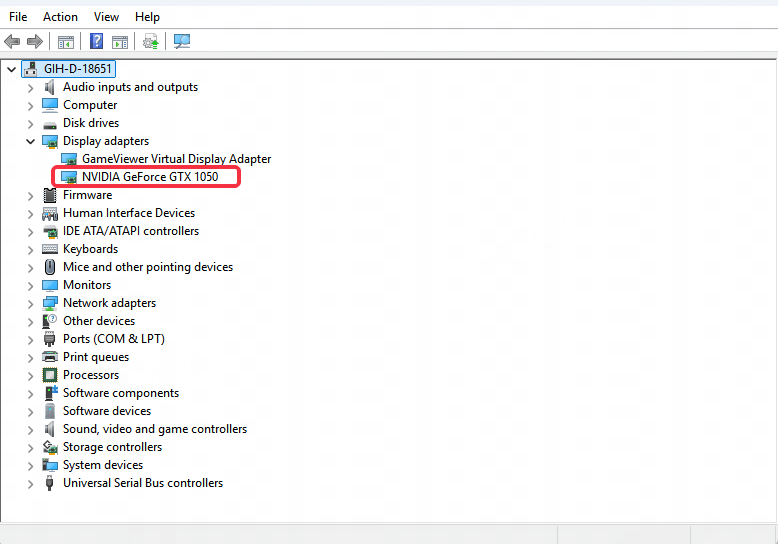
Task: Click the Mice and other pointing devices icon
Action: [x=50, y=267]
